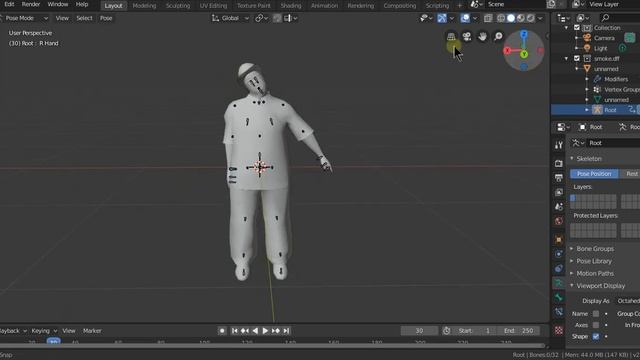640x360 pixels.
Task: Enable the Axes display checkbox
Action: pyautogui.click(x=596, y=325)
